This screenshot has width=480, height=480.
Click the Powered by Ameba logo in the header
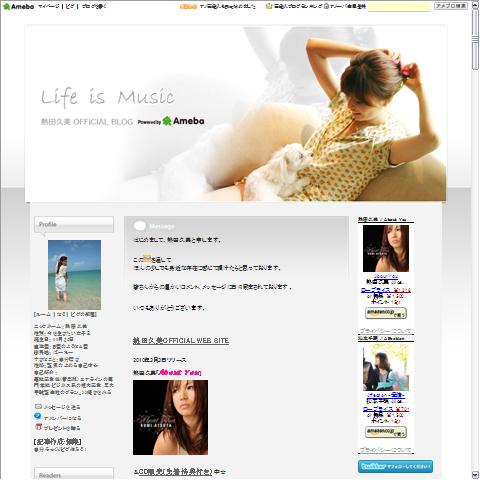tap(171, 121)
